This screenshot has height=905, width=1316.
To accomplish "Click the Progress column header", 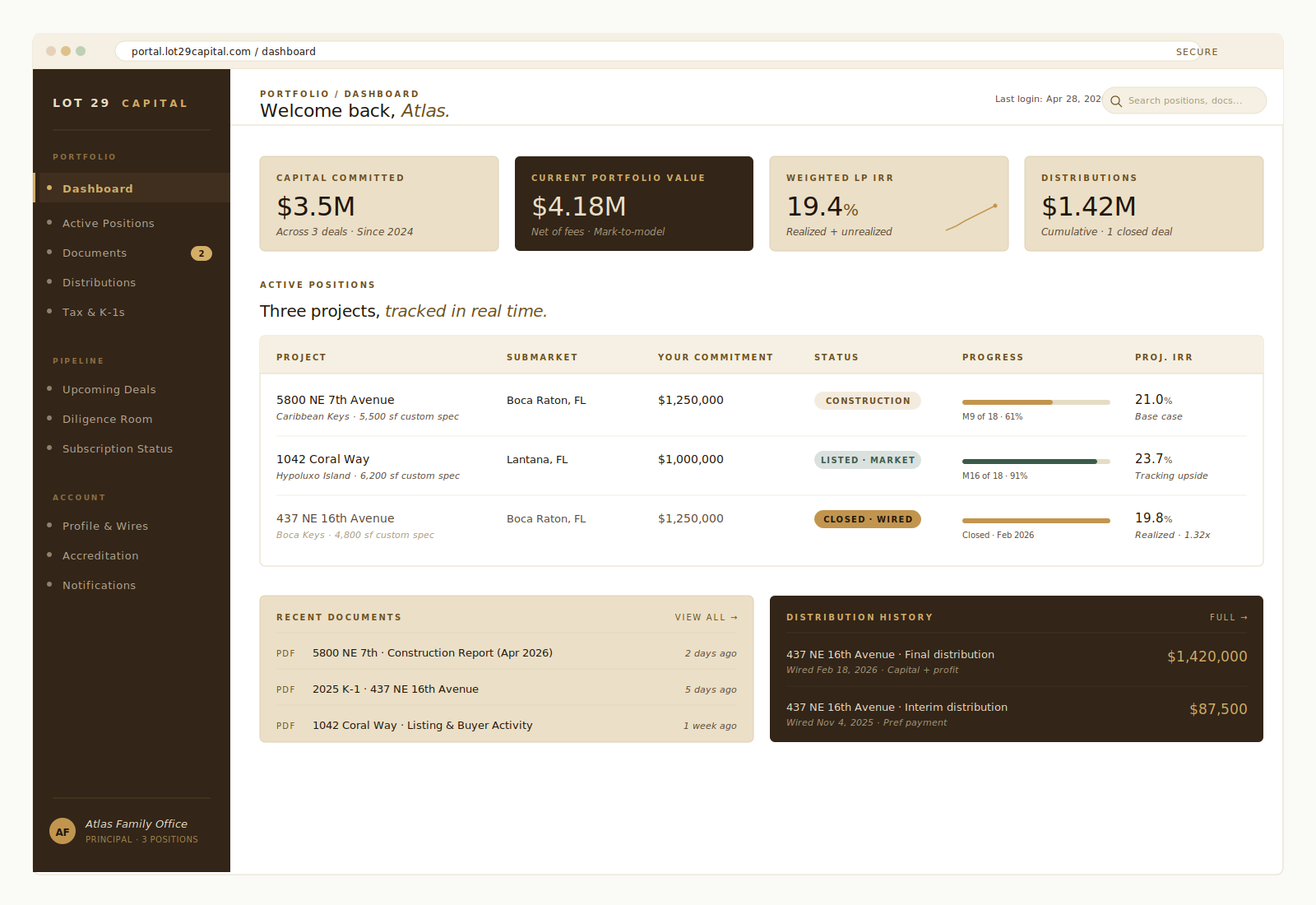I will point(993,357).
